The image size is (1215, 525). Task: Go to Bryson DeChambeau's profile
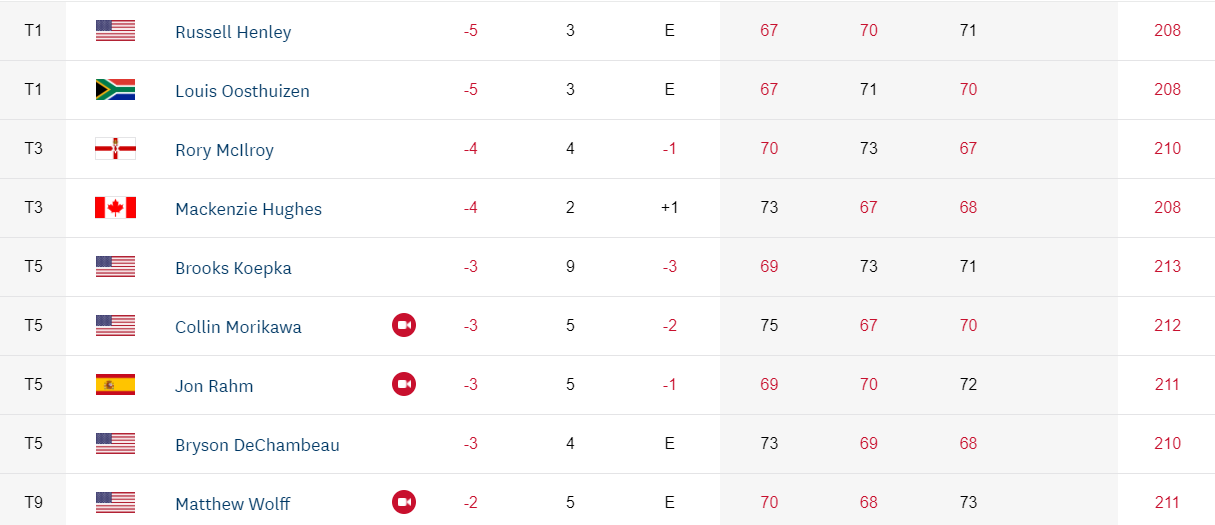(x=257, y=445)
